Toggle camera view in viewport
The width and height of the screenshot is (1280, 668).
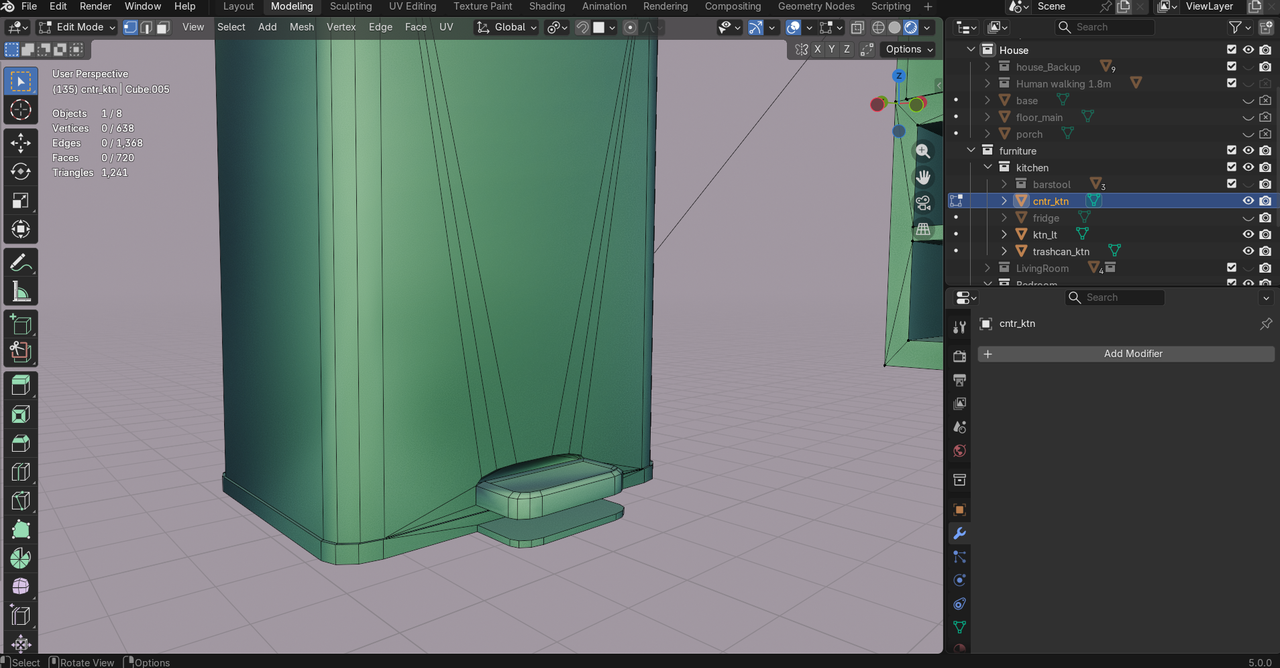[922, 203]
